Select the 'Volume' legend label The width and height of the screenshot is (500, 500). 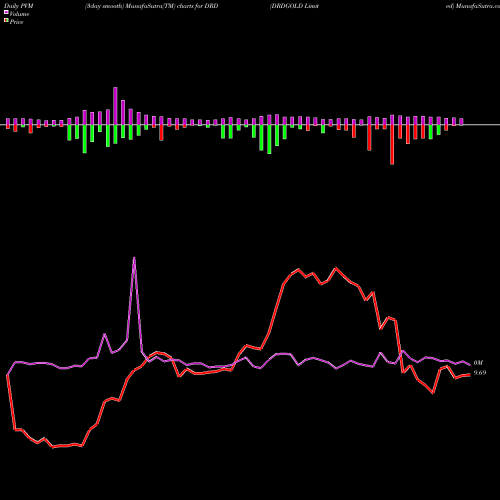[x=19, y=14]
